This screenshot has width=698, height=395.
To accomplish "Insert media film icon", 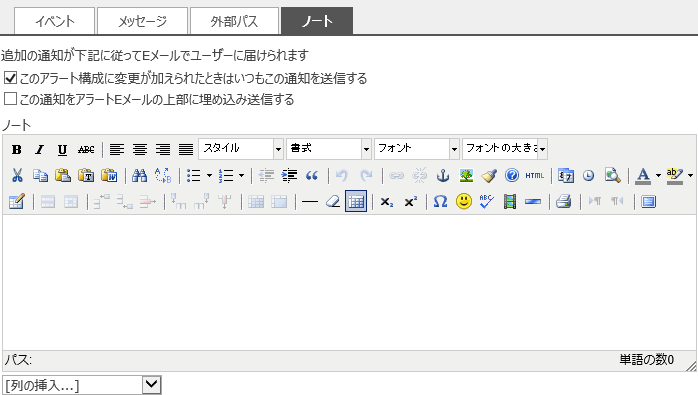I will (510, 202).
